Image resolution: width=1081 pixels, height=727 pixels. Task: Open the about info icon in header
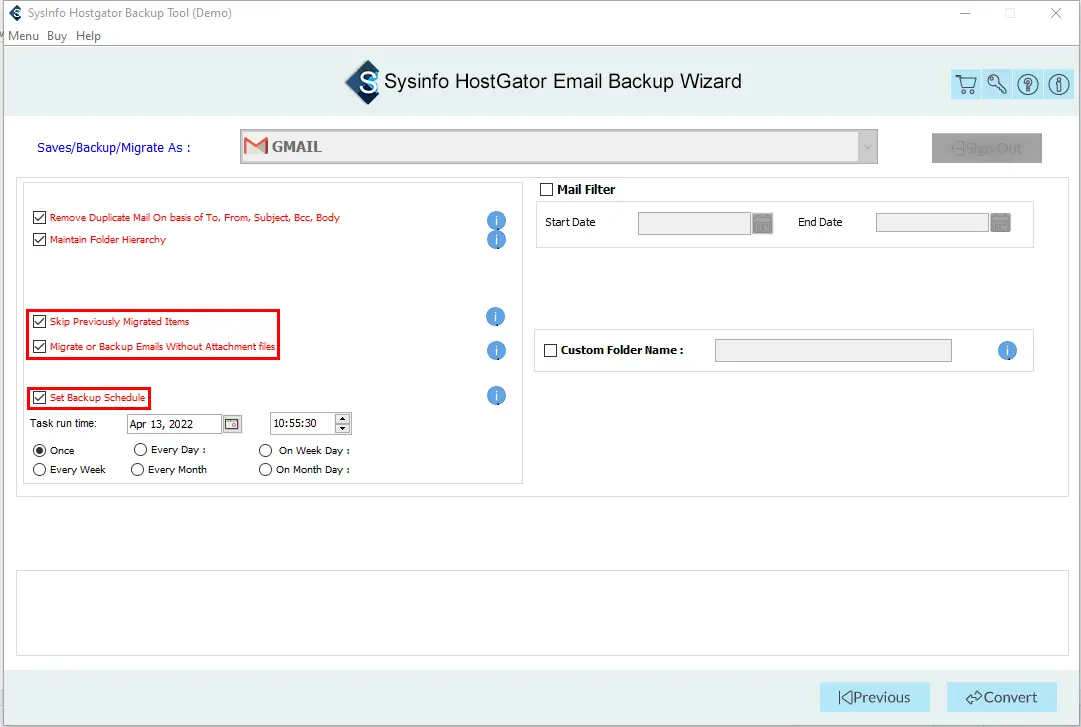(1059, 84)
